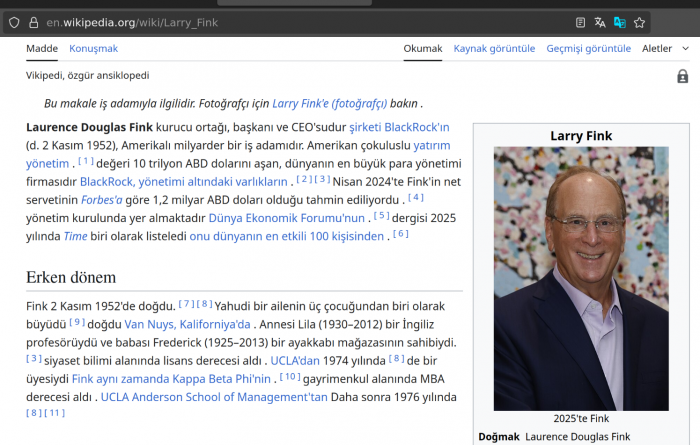Open Geçmişi görüntüle tab
This screenshot has height=445, width=700.
pyautogui.click(x=588, y=48)
